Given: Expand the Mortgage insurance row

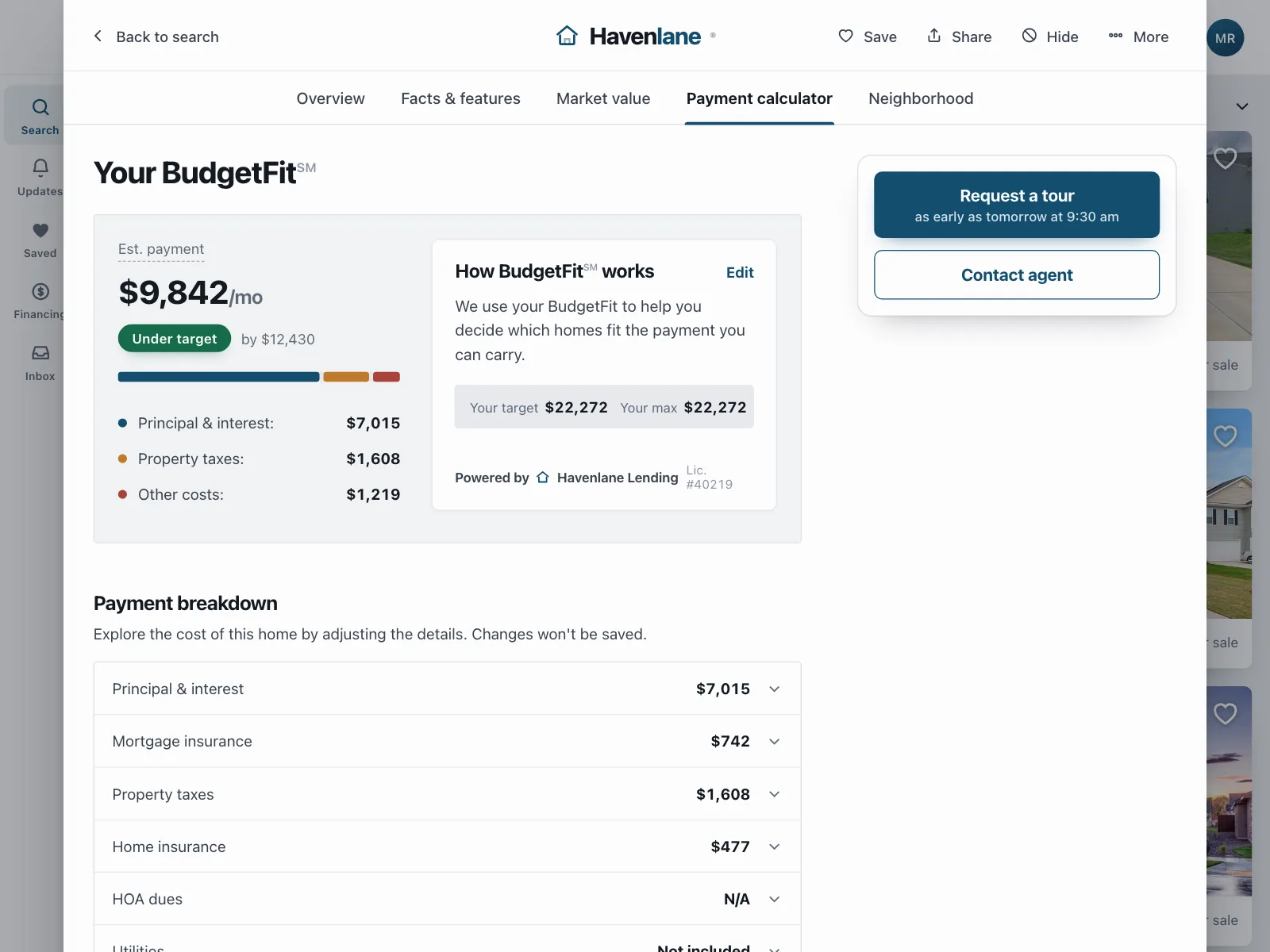Looking at the screenshot, I should point(447,741).
